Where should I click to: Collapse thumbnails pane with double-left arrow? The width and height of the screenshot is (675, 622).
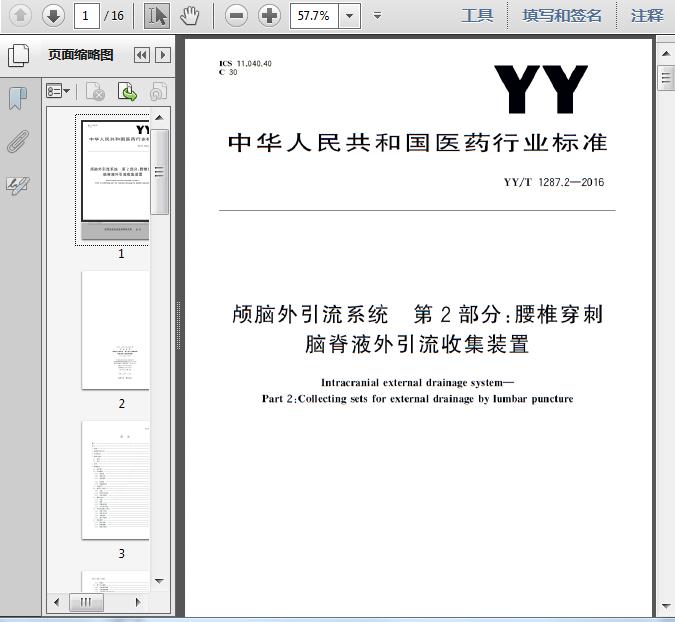(142, 55)
